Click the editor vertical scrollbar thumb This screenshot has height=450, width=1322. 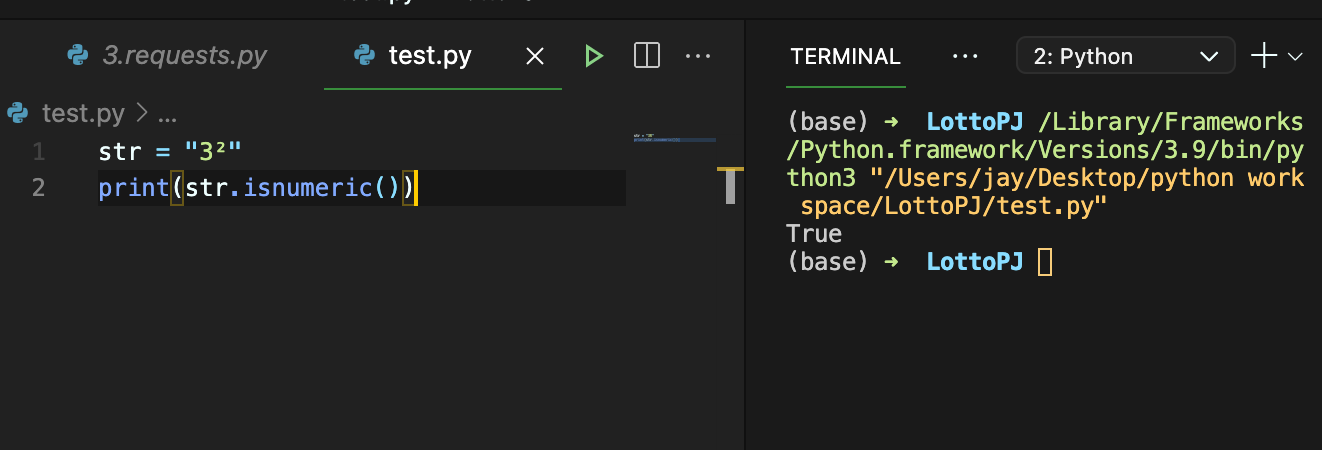coord(730,188)
